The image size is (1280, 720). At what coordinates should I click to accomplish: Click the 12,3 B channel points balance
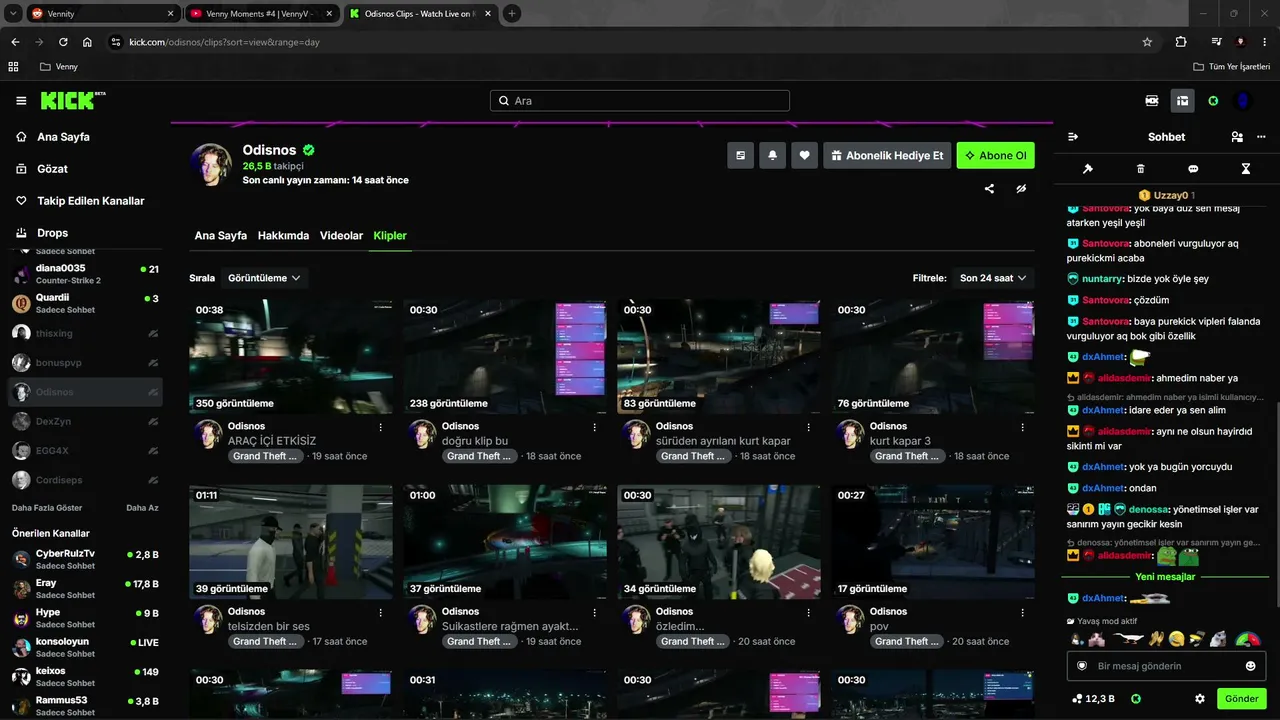[1093, 699]
